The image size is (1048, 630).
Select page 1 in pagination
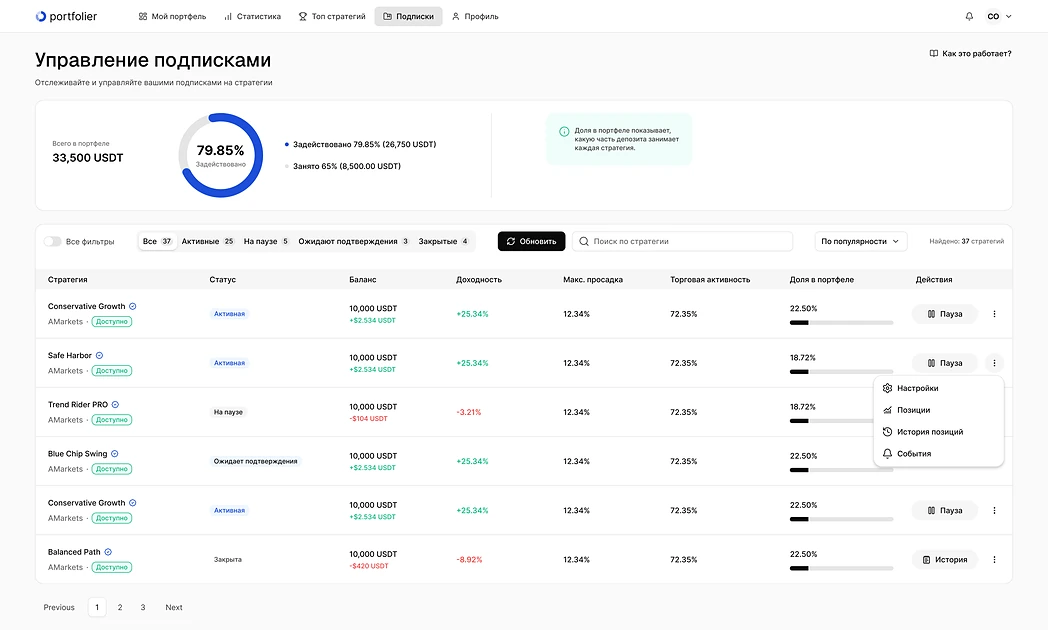point(97,607)
